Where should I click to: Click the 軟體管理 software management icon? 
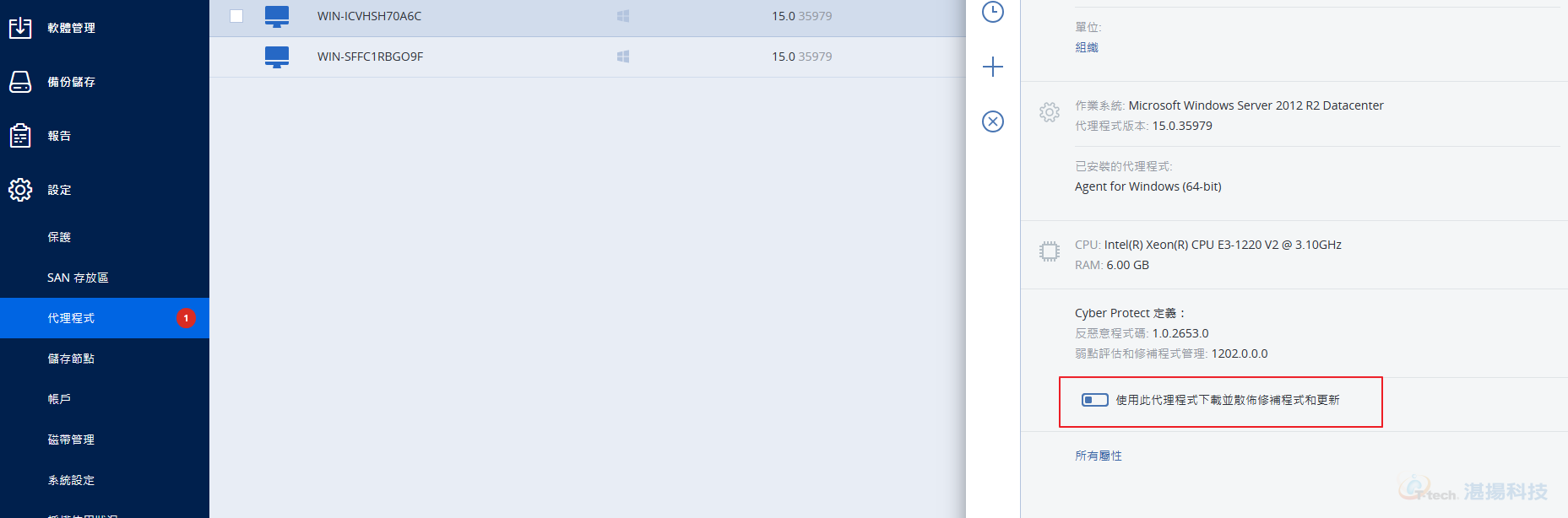(x=20, y=28)
